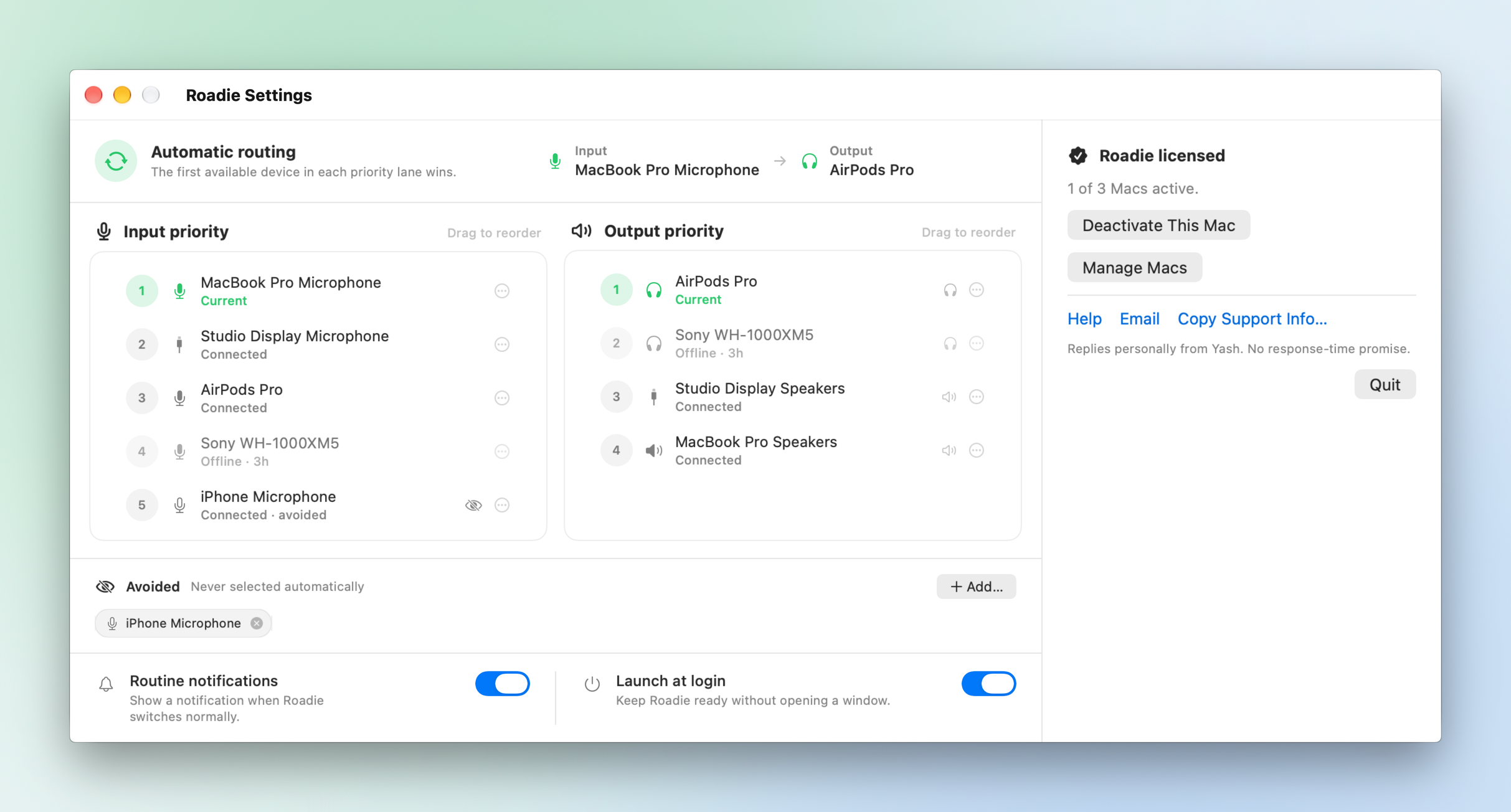Image resolution: width=1511 pixels, height=812 pixels.
Task: Click the green headphones icon beside Output AirPods Pro
Action: (809, 161)
